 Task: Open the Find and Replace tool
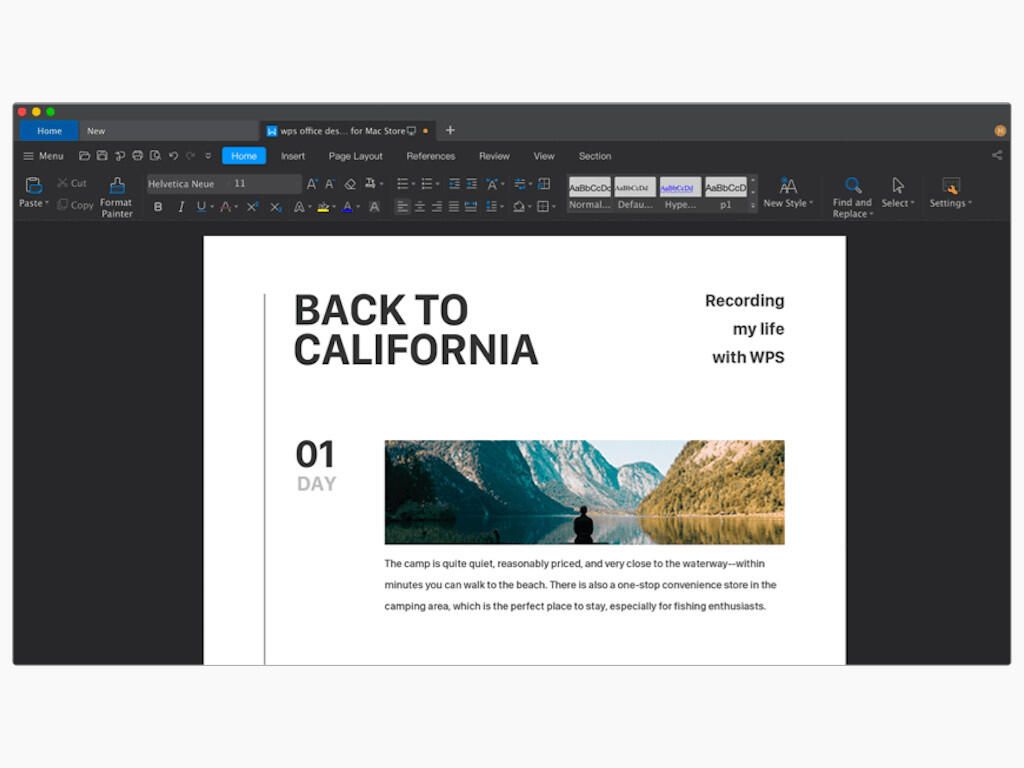click(852, 196)
